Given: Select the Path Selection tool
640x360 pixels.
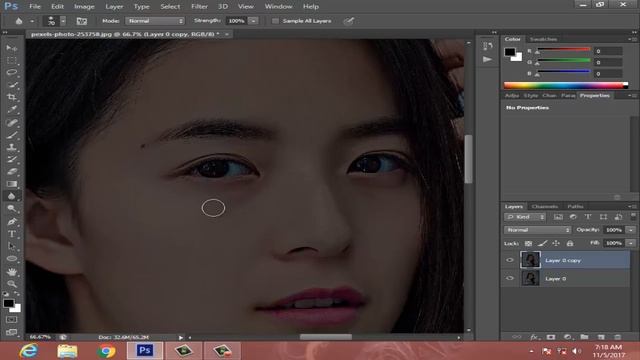Looking at the screenshot, I should pos(11,246).
